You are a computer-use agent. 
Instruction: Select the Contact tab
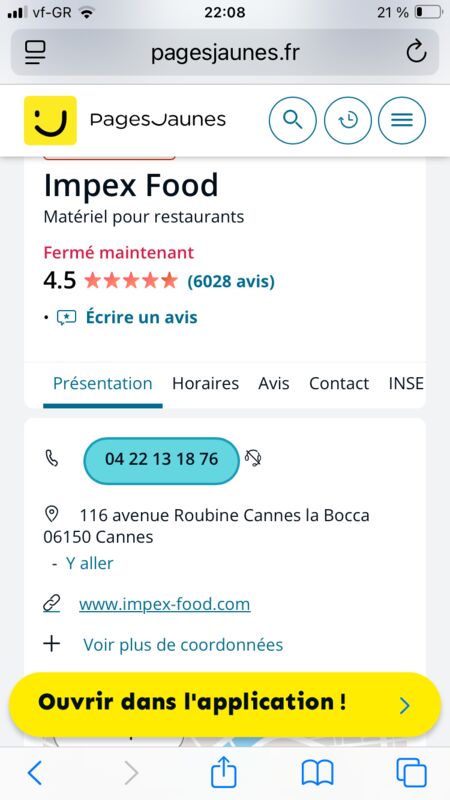click(x=339, y=384)
